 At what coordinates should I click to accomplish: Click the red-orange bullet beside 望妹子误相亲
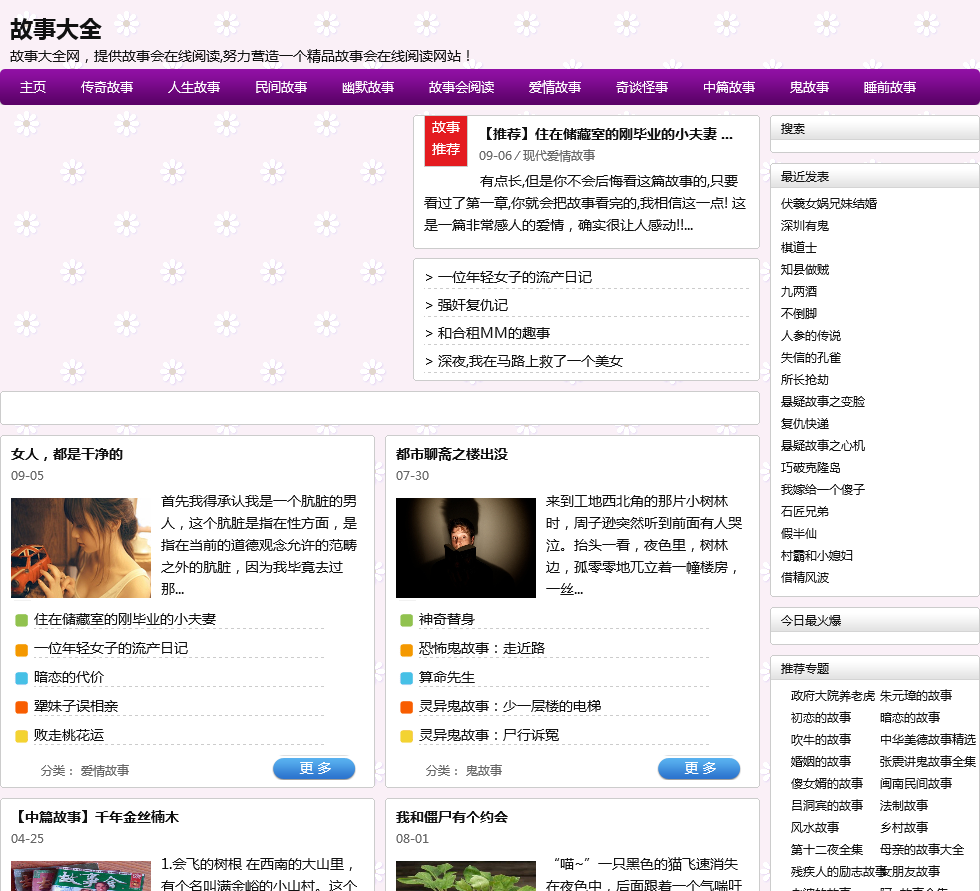(x=21, y=707)
